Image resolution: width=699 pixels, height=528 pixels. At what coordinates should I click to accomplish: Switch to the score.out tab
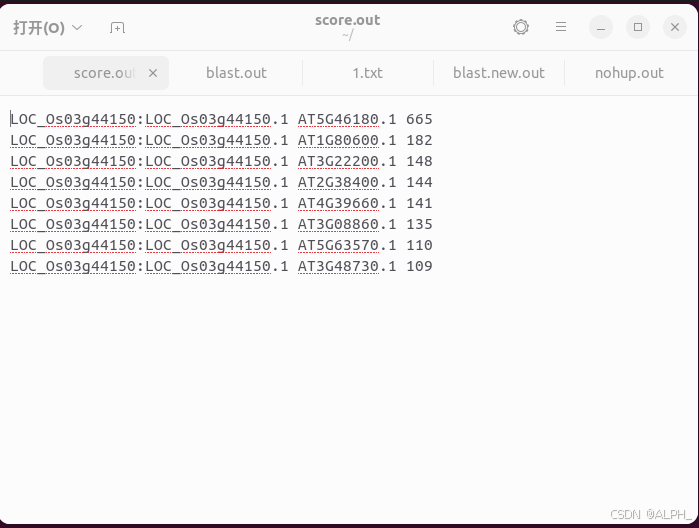click(x=105, y=73)
